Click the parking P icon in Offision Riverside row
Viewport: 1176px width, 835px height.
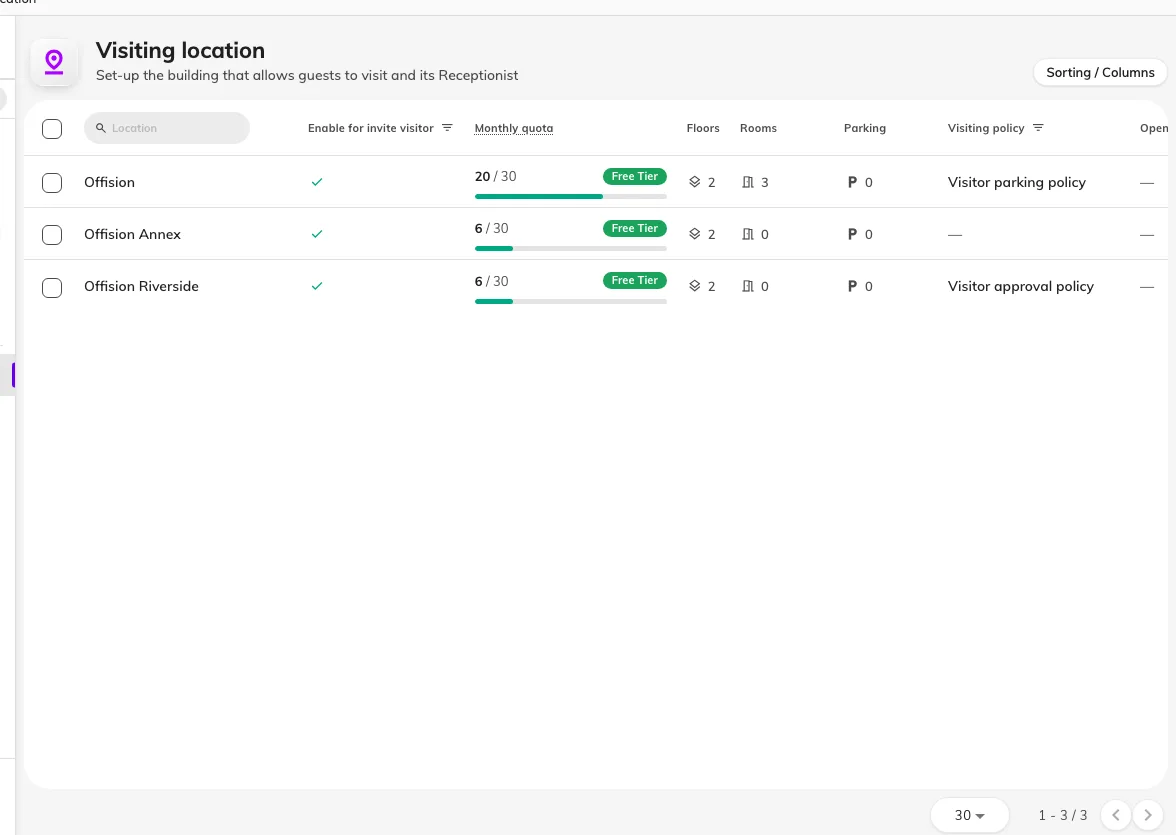click(x=852, y=286)
